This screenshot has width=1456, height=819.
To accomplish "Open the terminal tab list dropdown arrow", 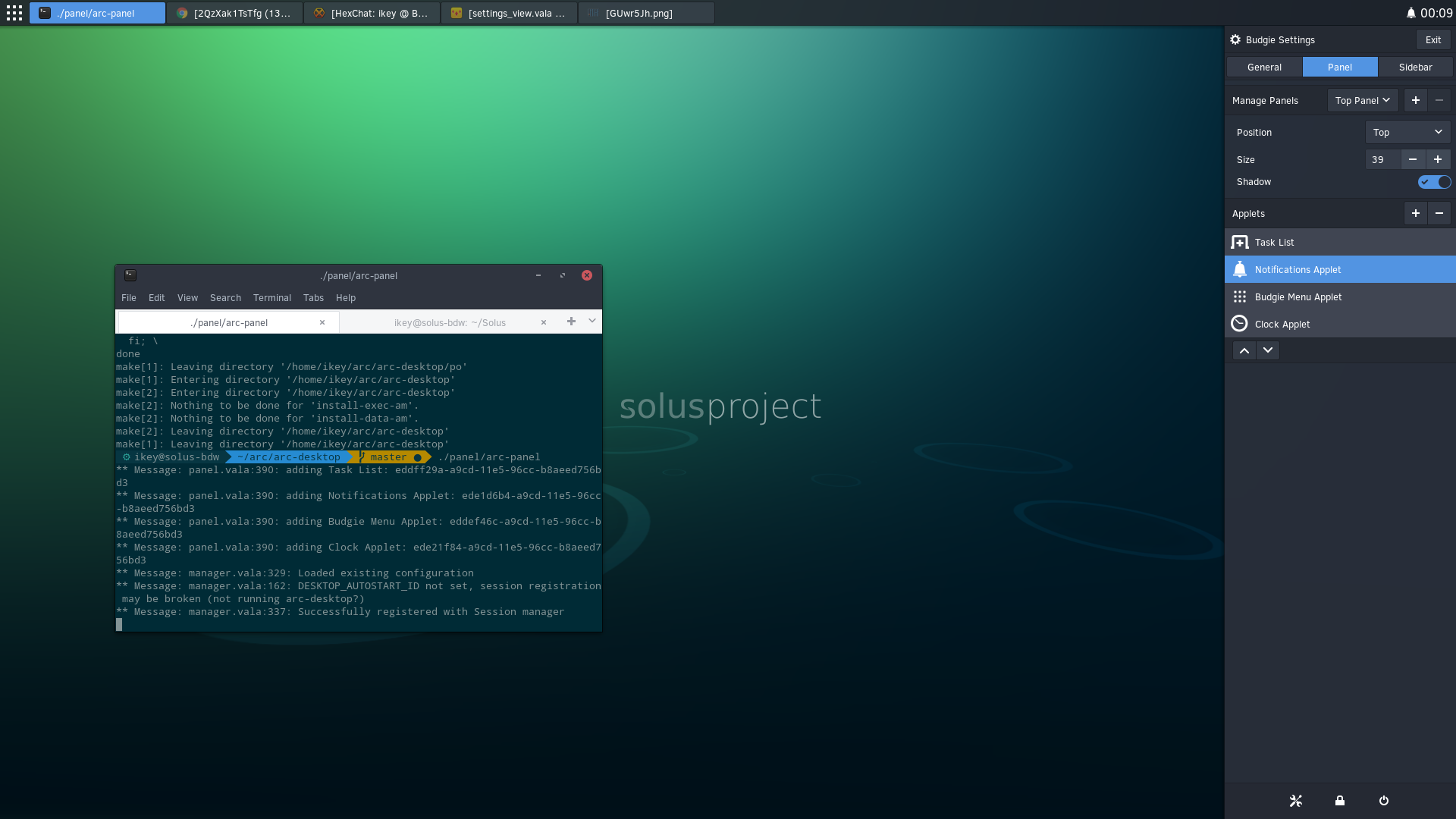I will 592,322.
